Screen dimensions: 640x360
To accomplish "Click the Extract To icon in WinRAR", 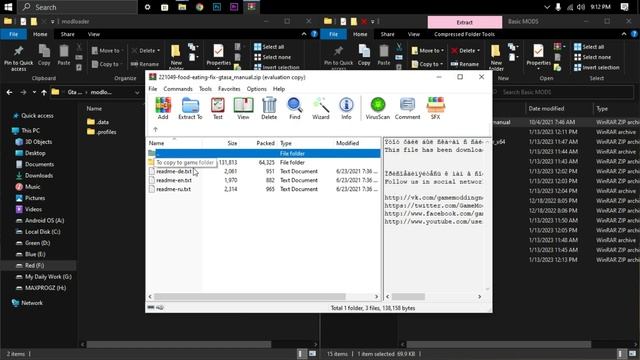I will [190, 108].
